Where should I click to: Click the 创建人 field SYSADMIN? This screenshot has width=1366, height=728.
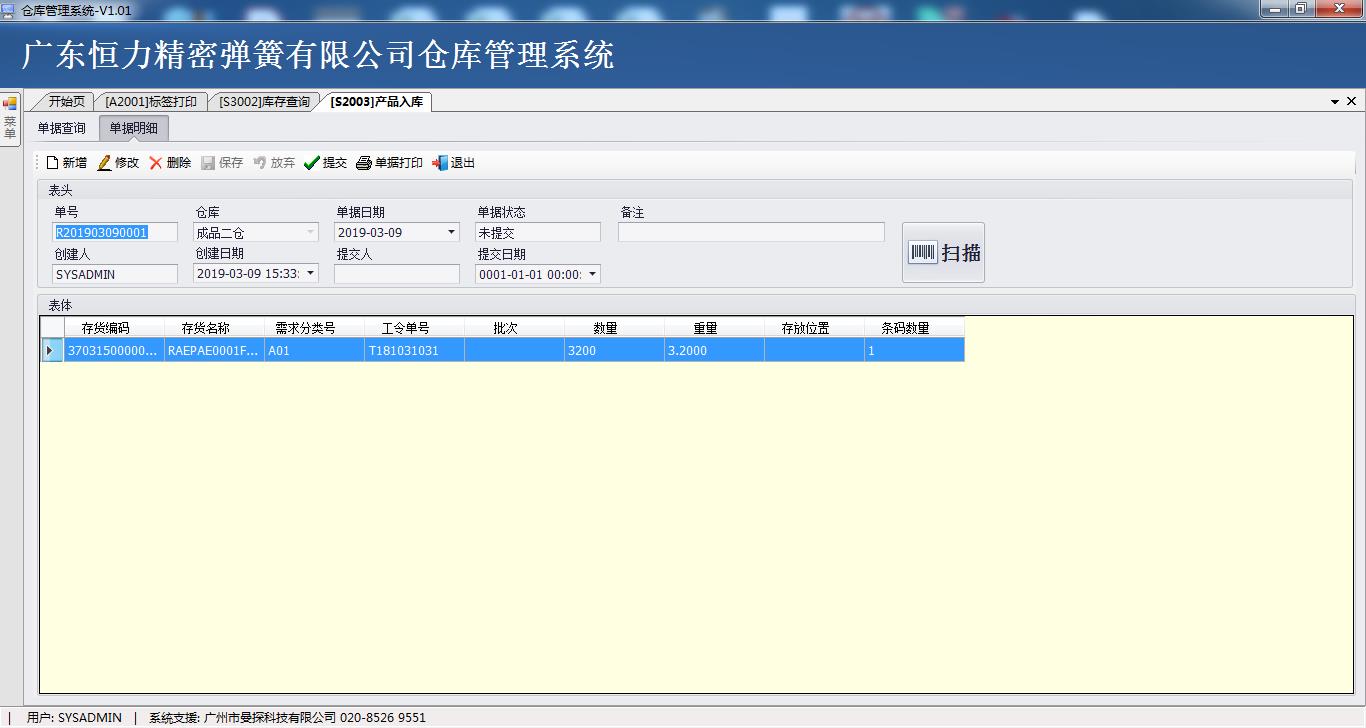pos(115,273)
